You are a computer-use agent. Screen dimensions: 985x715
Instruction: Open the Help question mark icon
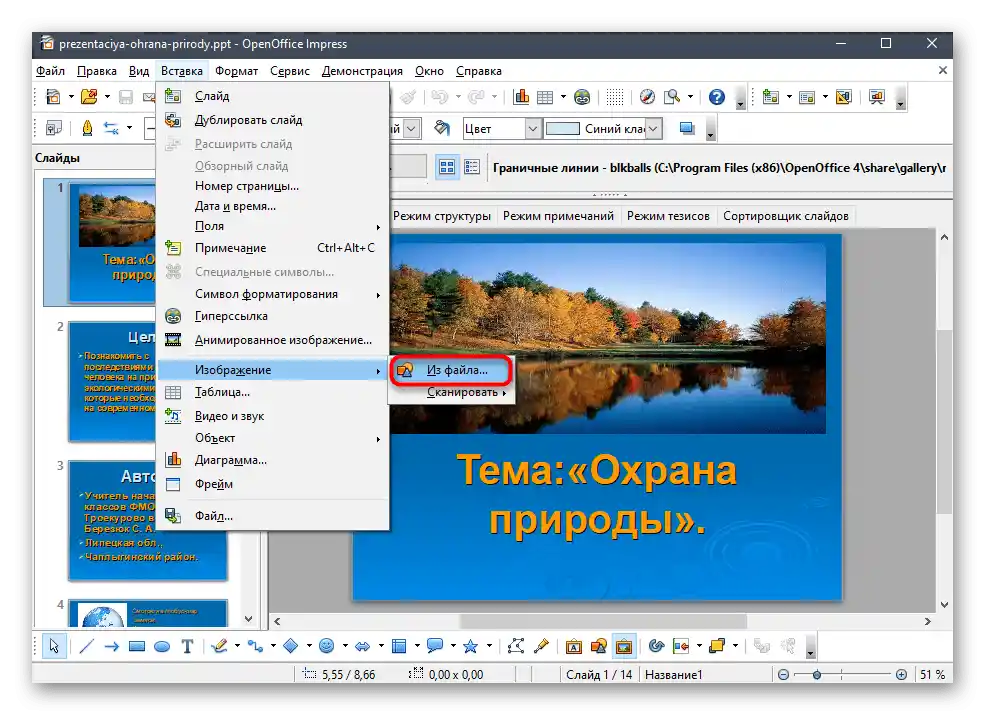716,97
